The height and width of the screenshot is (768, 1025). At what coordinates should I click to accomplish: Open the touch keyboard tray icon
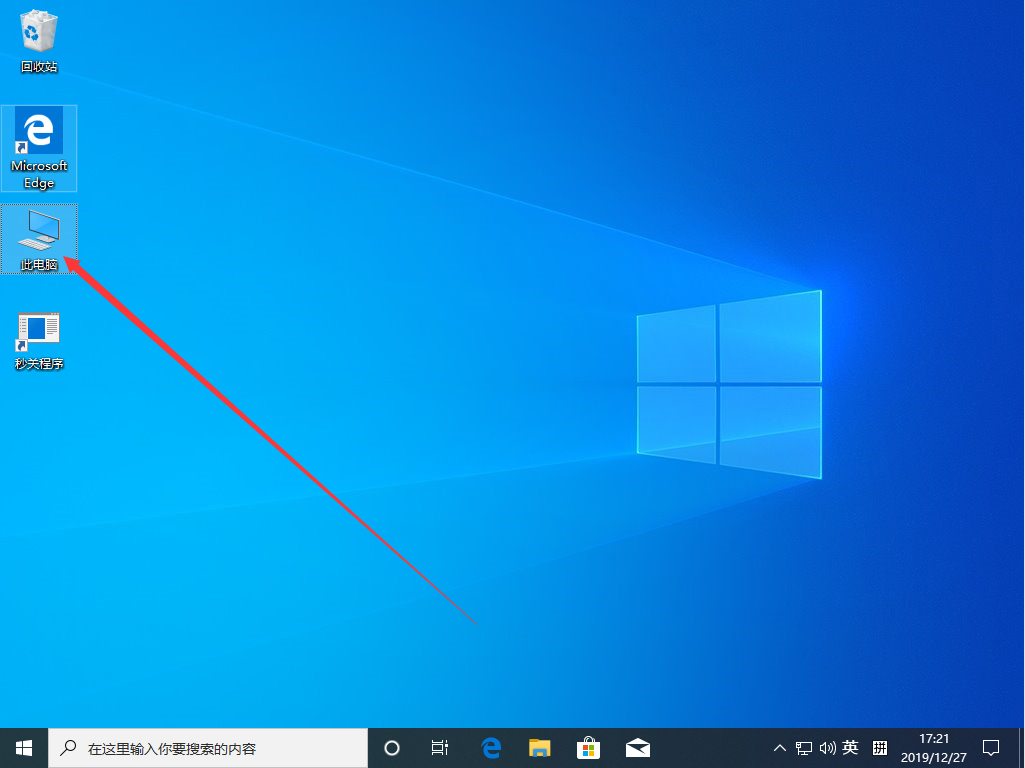coord(878,747)
